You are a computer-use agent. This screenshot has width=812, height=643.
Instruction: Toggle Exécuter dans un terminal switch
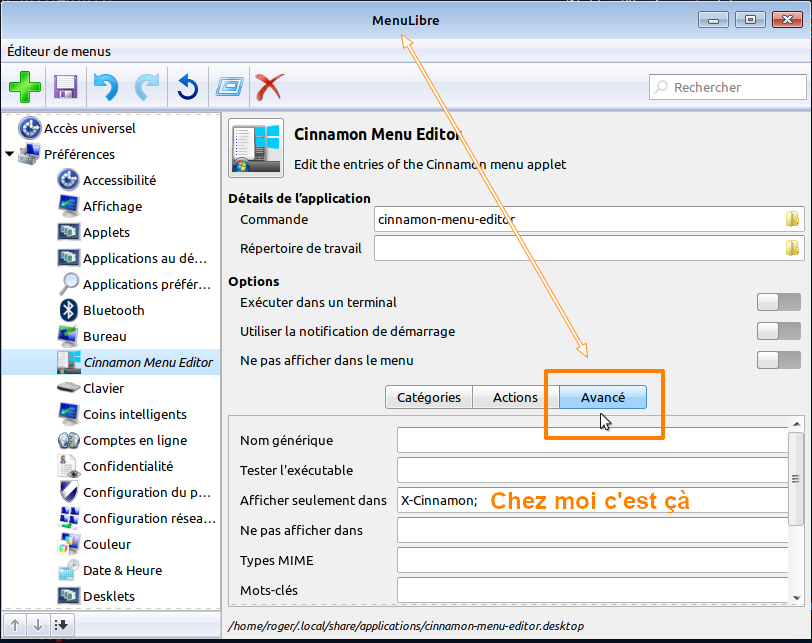tap(779, 302)
